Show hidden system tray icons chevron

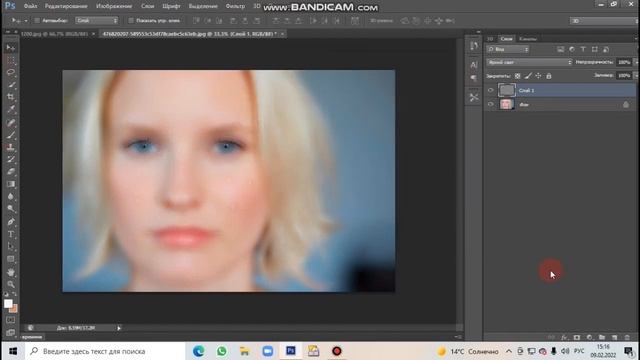coord(509,351)
